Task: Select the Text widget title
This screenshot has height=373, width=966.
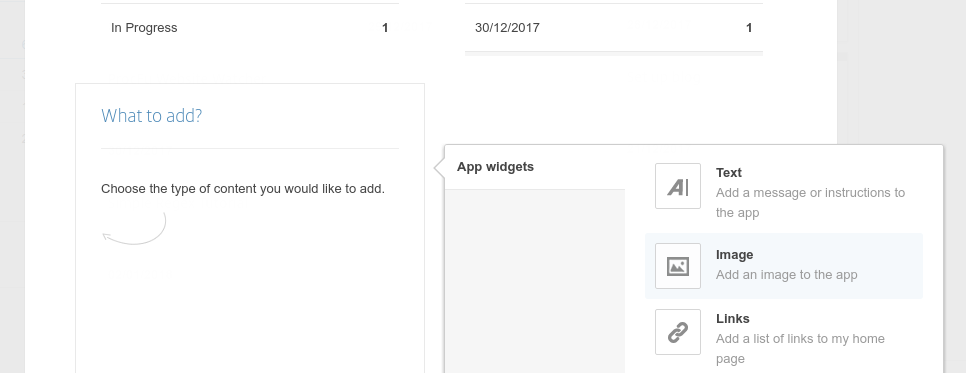Action: point(729,173)
